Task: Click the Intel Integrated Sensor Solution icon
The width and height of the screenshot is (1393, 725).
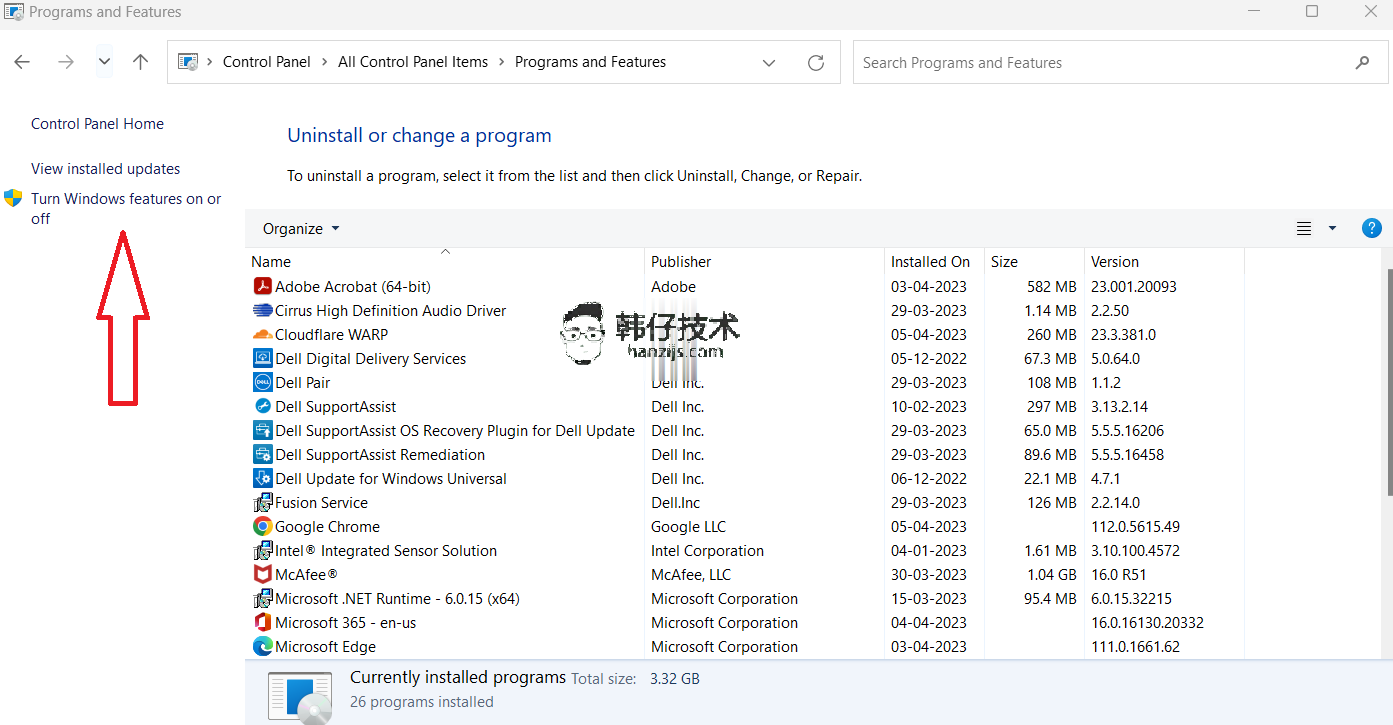Action: pyautogui.click(x=263, y=551)
